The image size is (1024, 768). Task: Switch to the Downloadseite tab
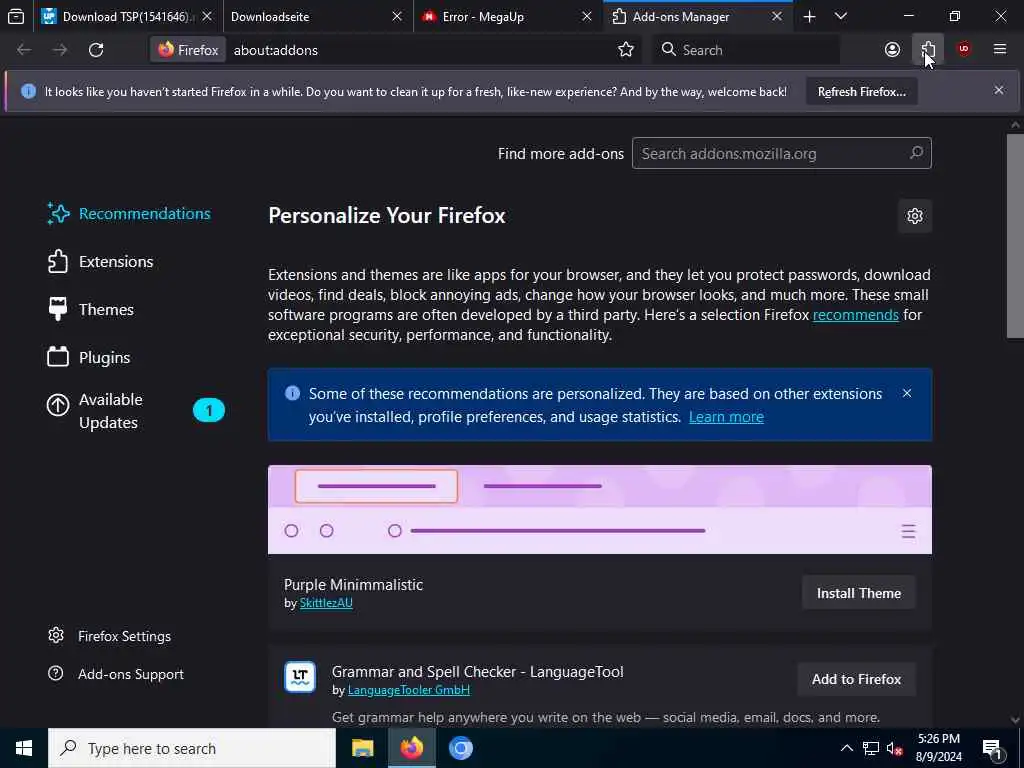(317, 17)
